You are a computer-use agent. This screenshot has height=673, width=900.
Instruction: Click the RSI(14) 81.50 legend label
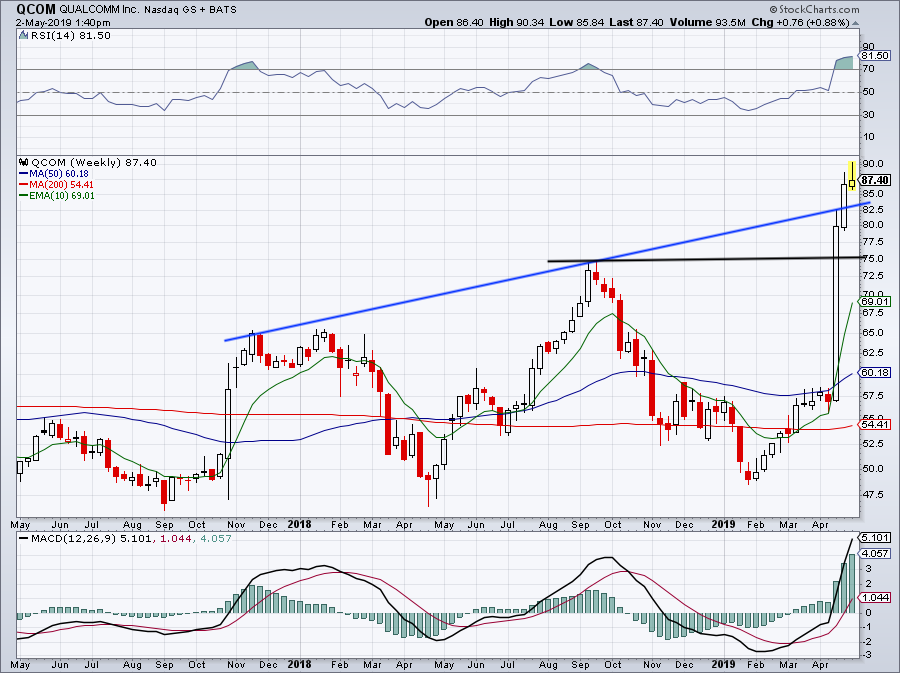70,36
